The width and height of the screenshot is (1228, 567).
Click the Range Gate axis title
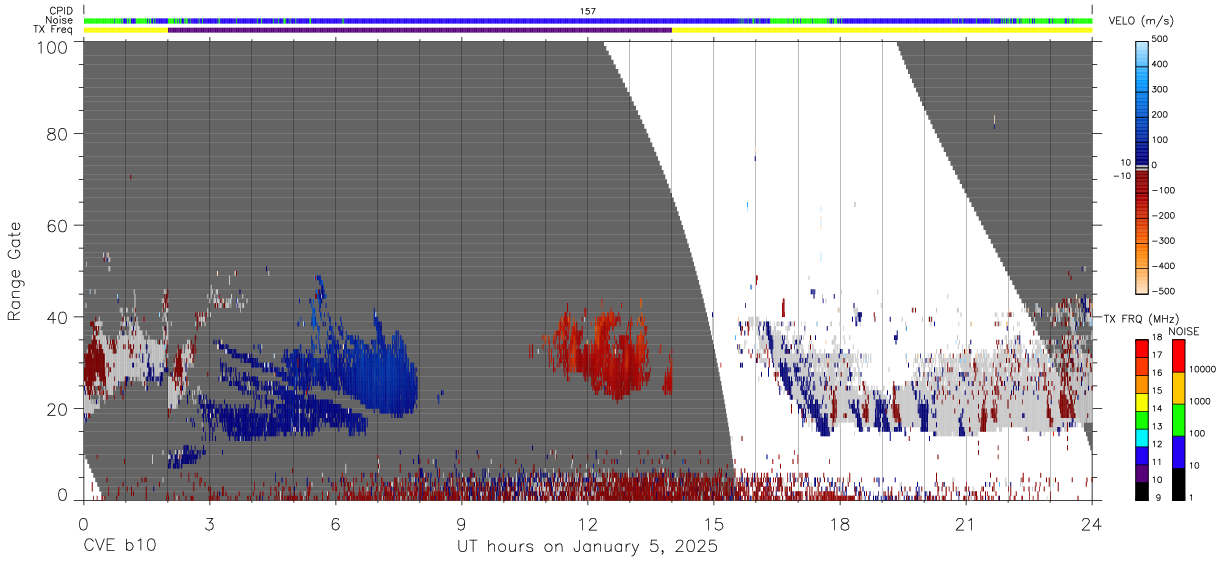[15, 273]
